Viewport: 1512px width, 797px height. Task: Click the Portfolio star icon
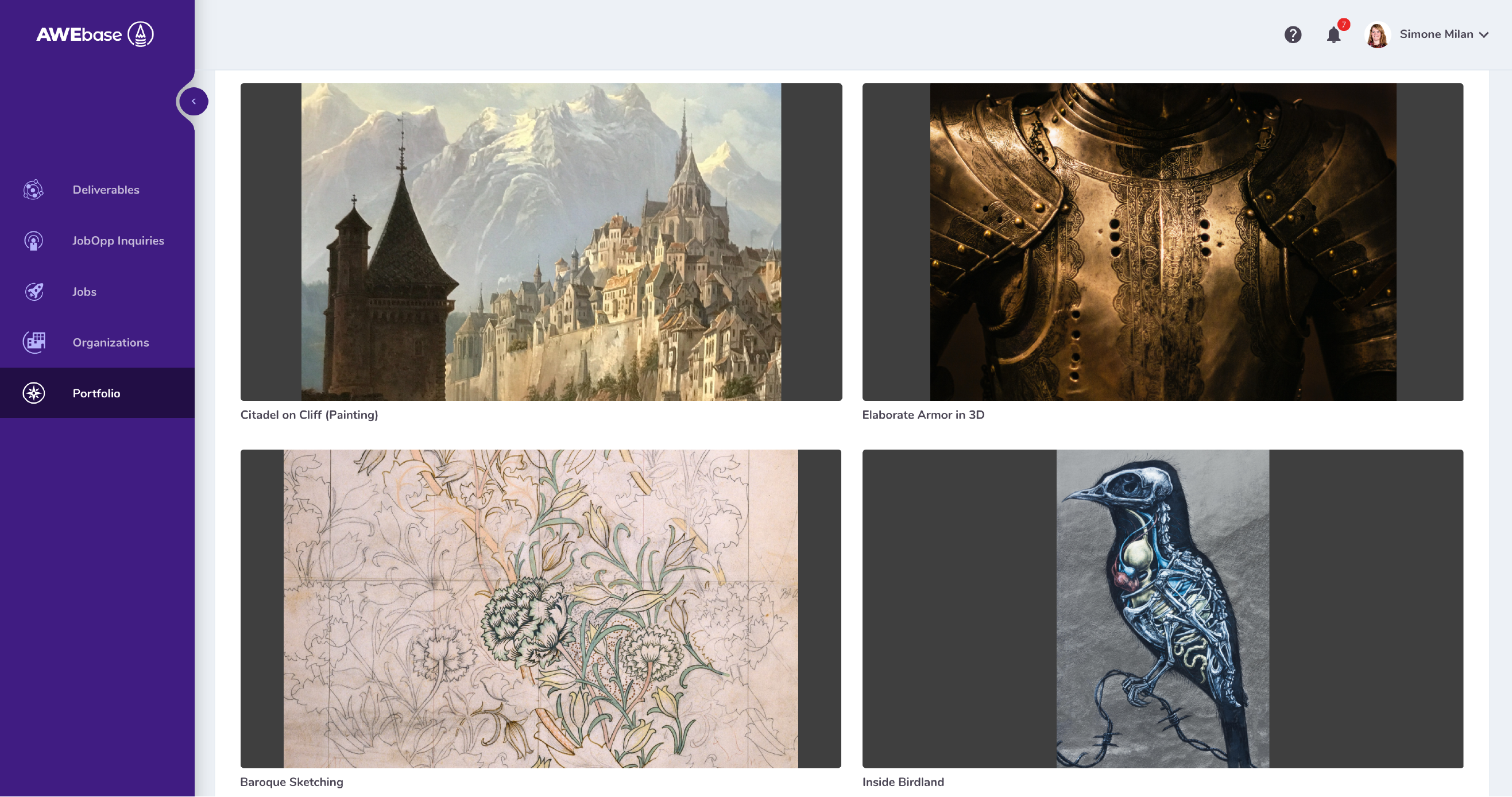(33, 393)
